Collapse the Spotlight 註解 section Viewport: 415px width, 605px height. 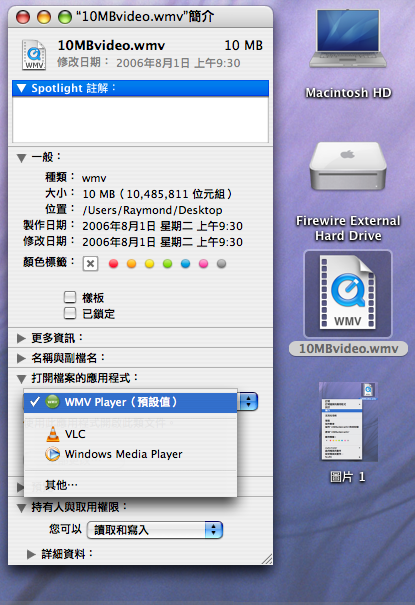point(22,88)
